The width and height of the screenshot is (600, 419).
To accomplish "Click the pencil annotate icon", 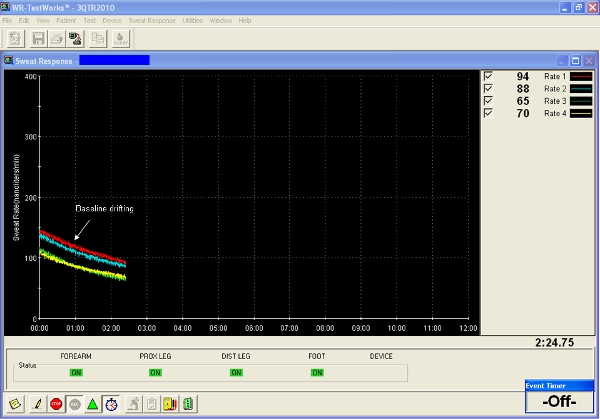I will 37,404.
